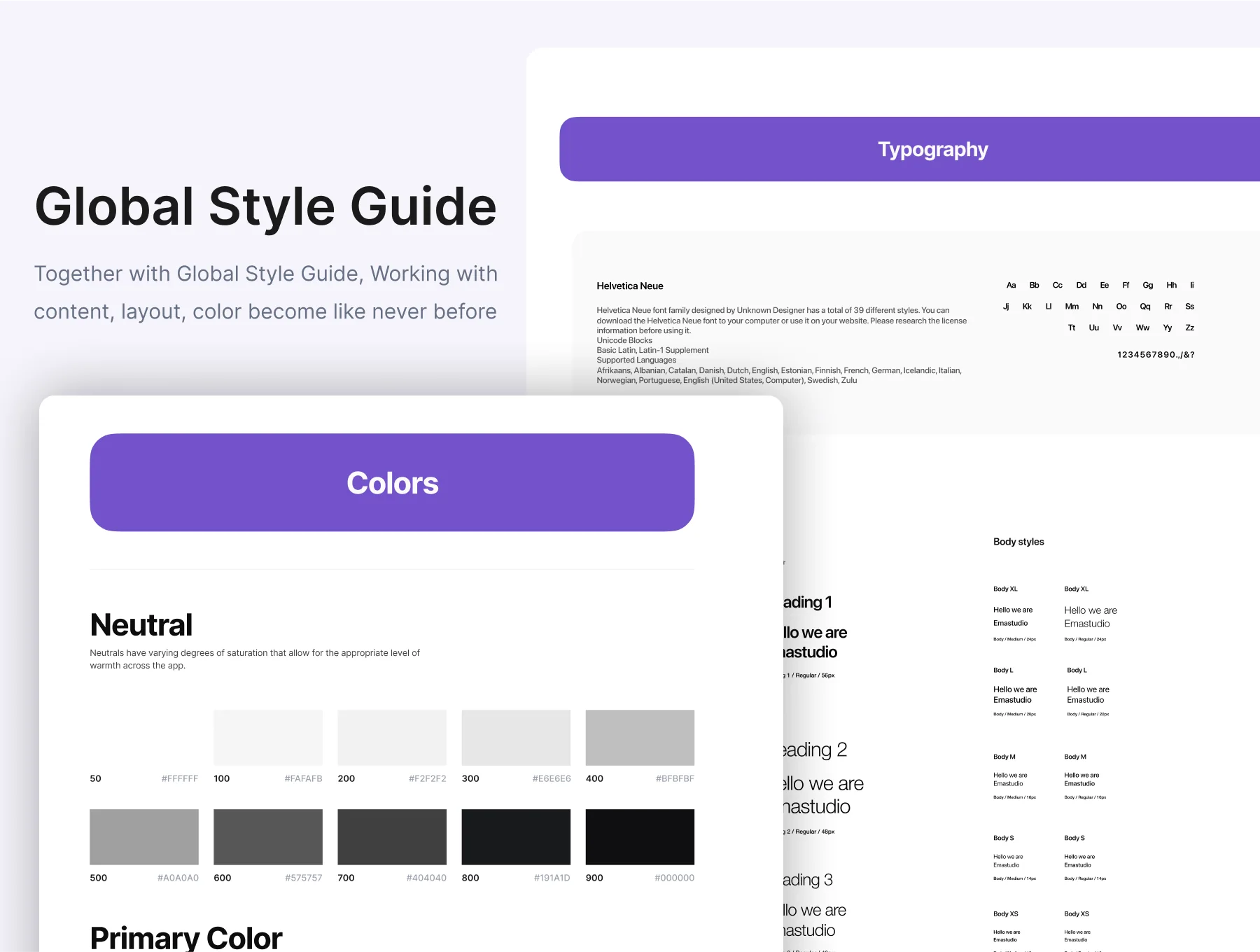Click the "Mm" glyph sample
This screenshot has width=1260, height=952.
pyautogui.click(x=1072, y=307)
